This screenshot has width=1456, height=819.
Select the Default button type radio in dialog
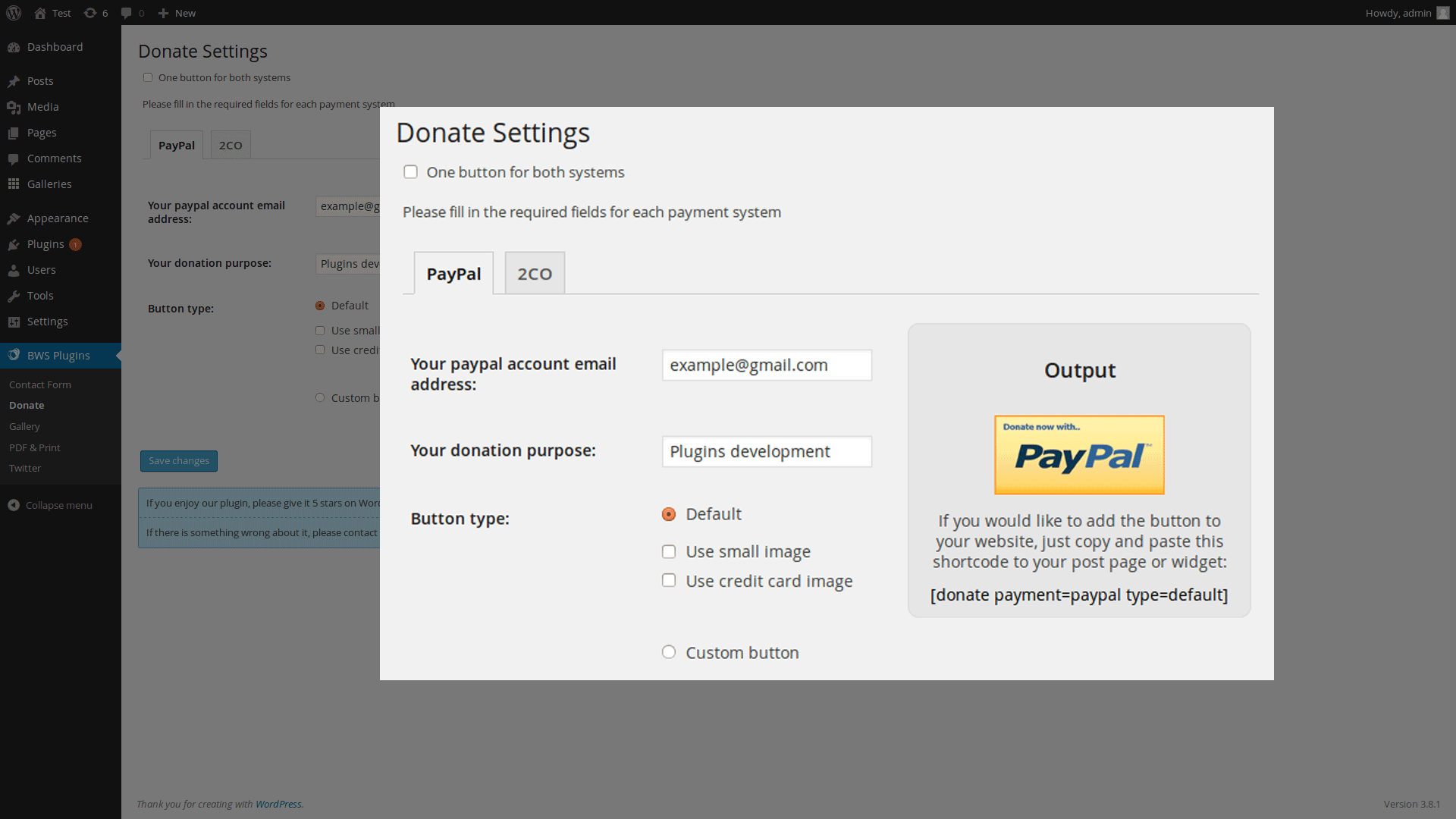tap(669, 514)
